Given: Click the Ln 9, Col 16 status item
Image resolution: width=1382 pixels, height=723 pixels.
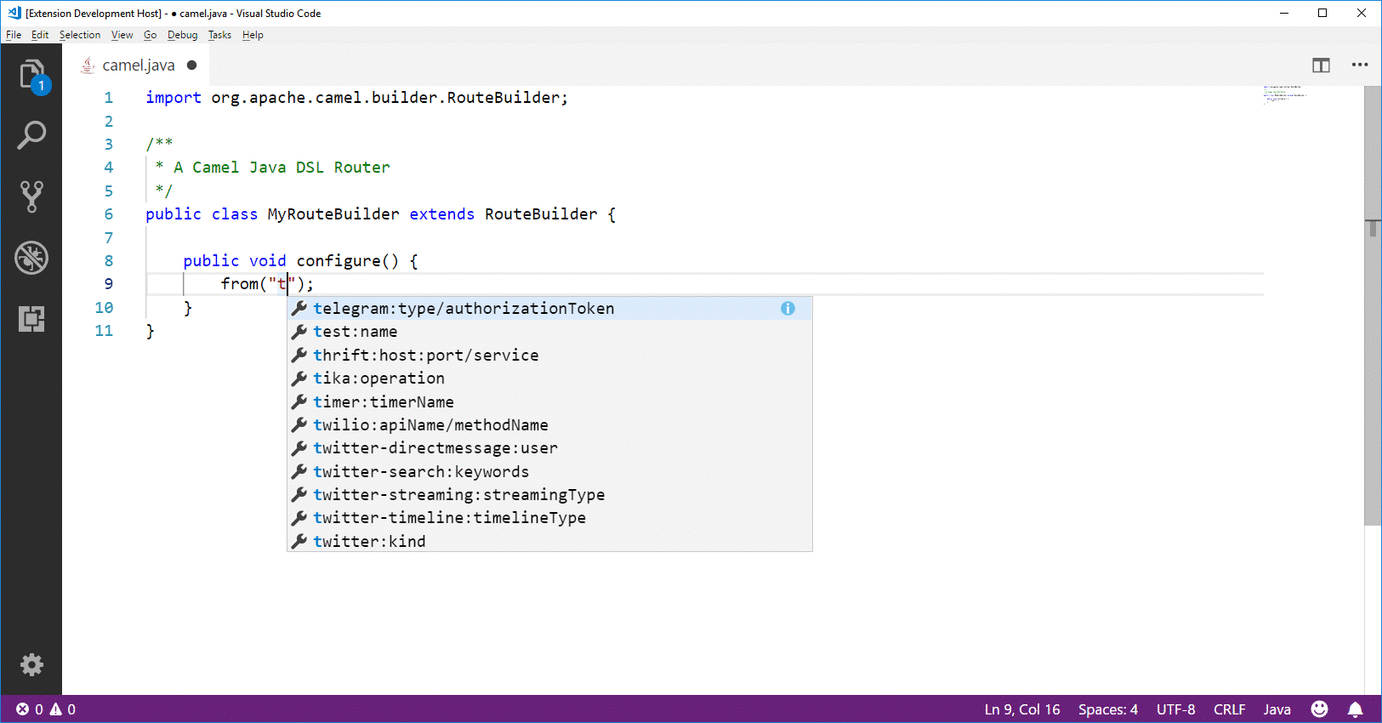Looking at the screenshot, I should pyautogui.click(x=1022, y=709).
